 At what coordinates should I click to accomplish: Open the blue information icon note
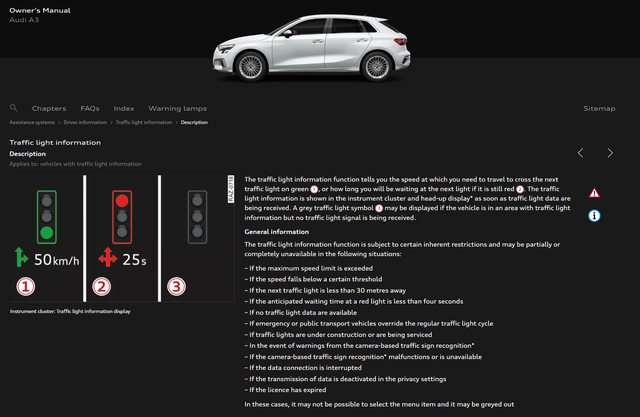click(594, 215)
